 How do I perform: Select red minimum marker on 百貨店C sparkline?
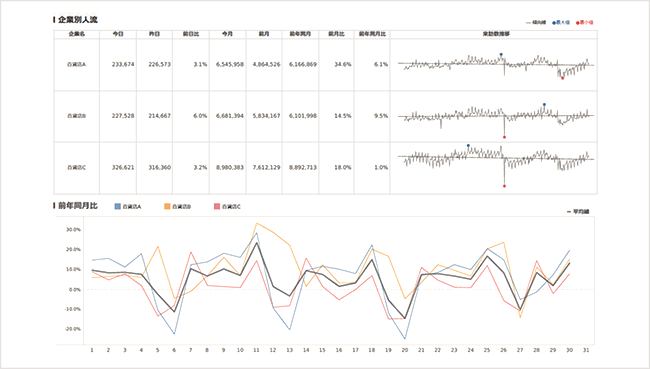(x=504, y=186)
